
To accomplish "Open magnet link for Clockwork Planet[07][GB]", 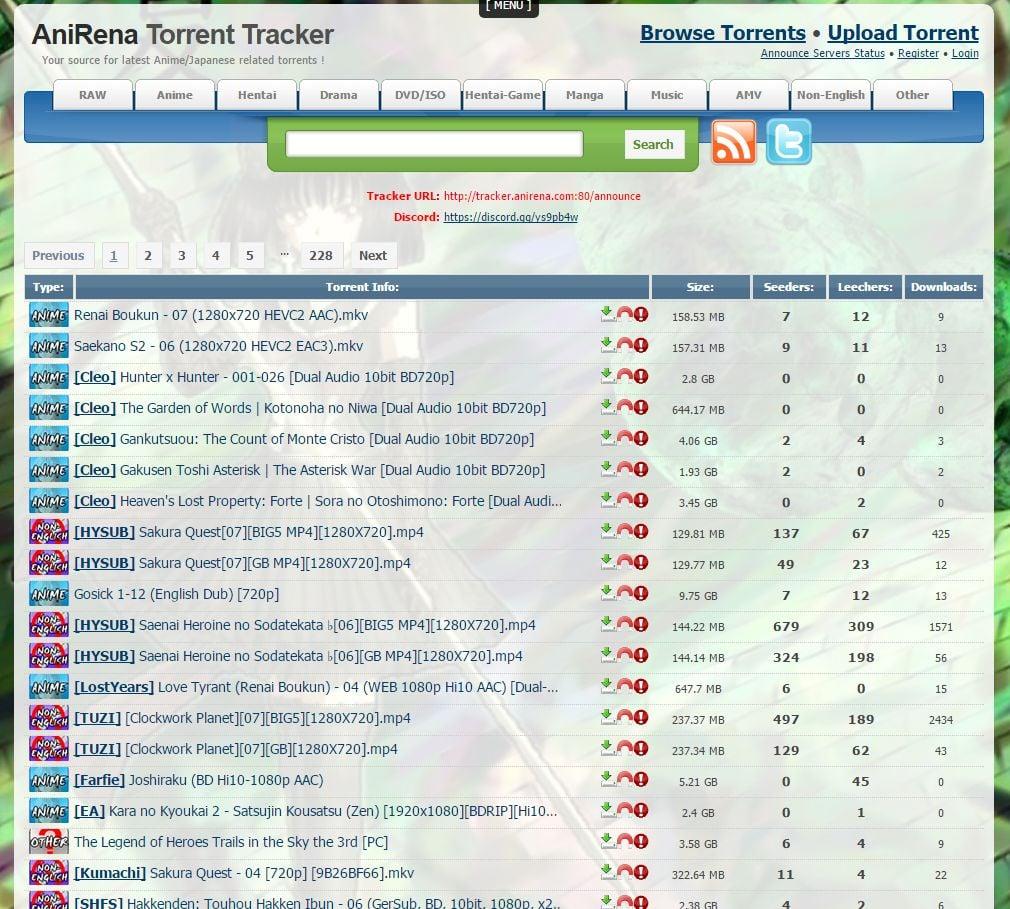I will (624, 747).
